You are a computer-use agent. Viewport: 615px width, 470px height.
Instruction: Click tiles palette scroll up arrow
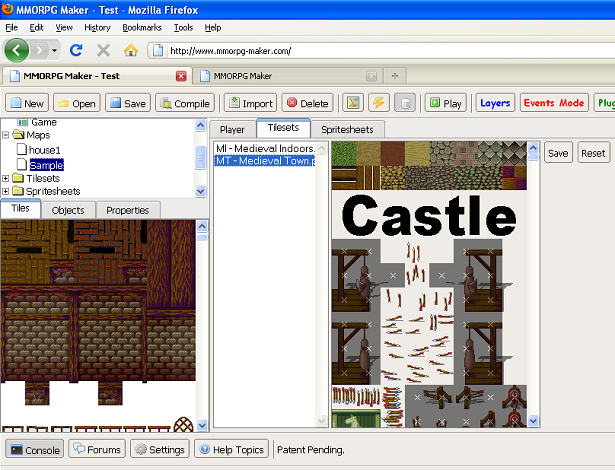tap(202, 226)
